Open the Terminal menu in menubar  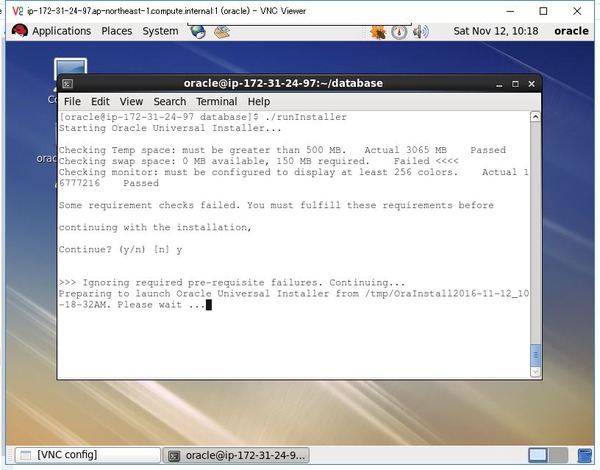pos(217,102)
